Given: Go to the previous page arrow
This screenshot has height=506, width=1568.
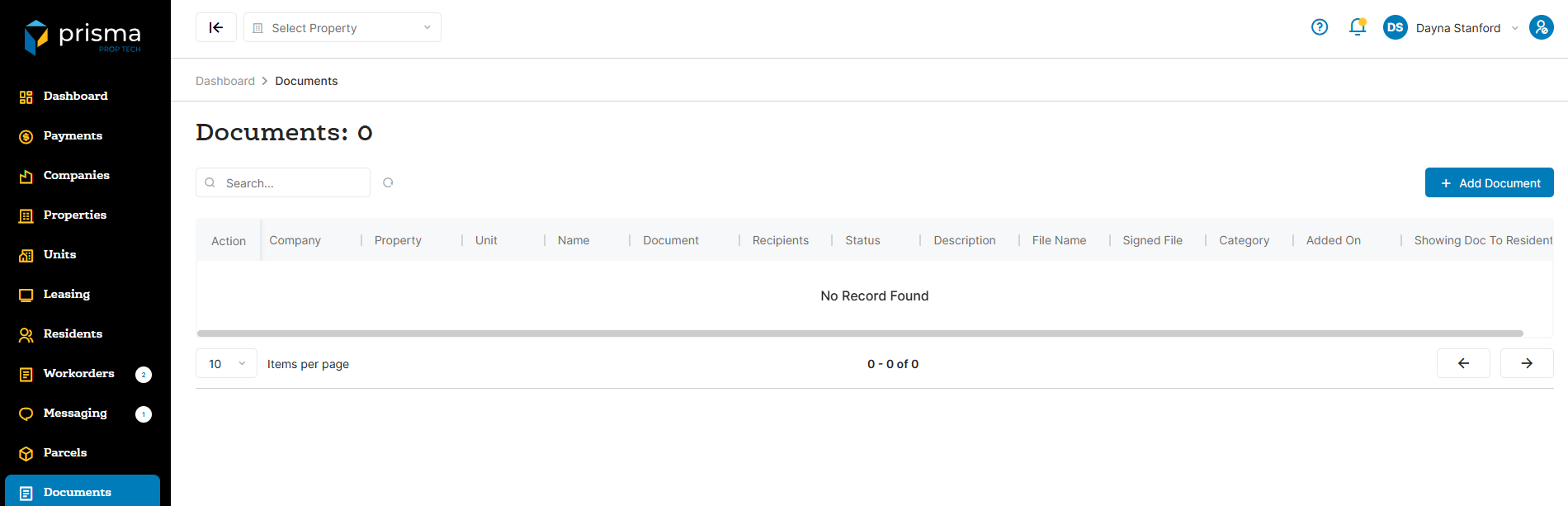Looking at the screenshot, I should click(x=1463, y=363).
